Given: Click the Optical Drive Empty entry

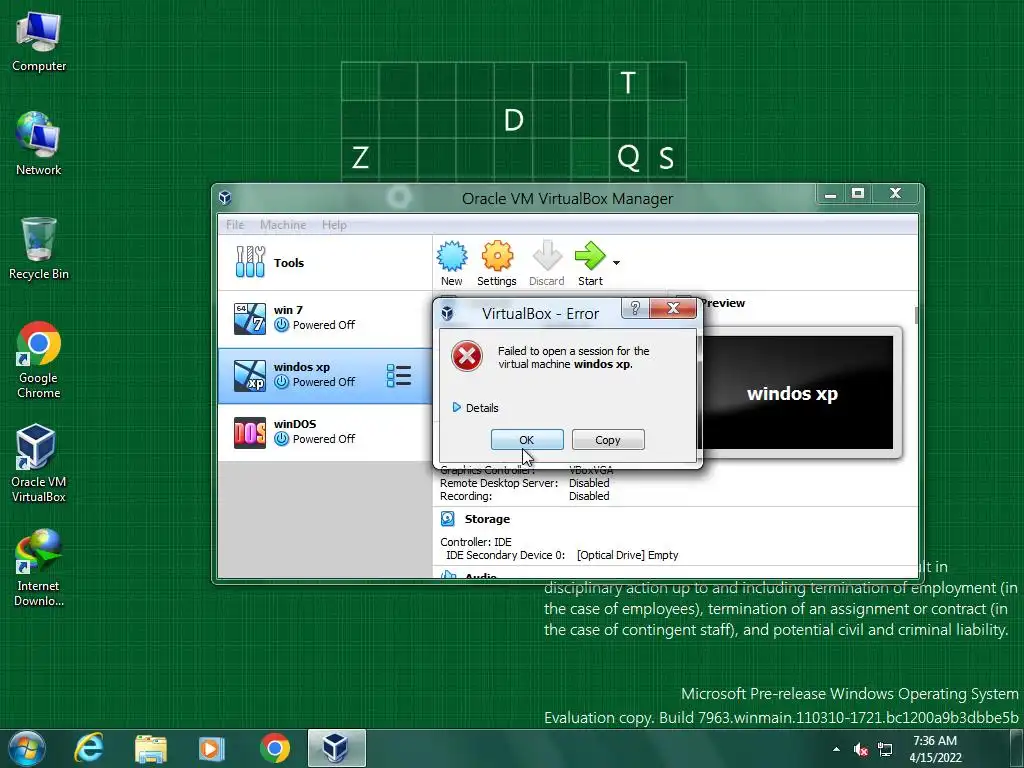Looking at the screenshot, I should tap(628, 555).
